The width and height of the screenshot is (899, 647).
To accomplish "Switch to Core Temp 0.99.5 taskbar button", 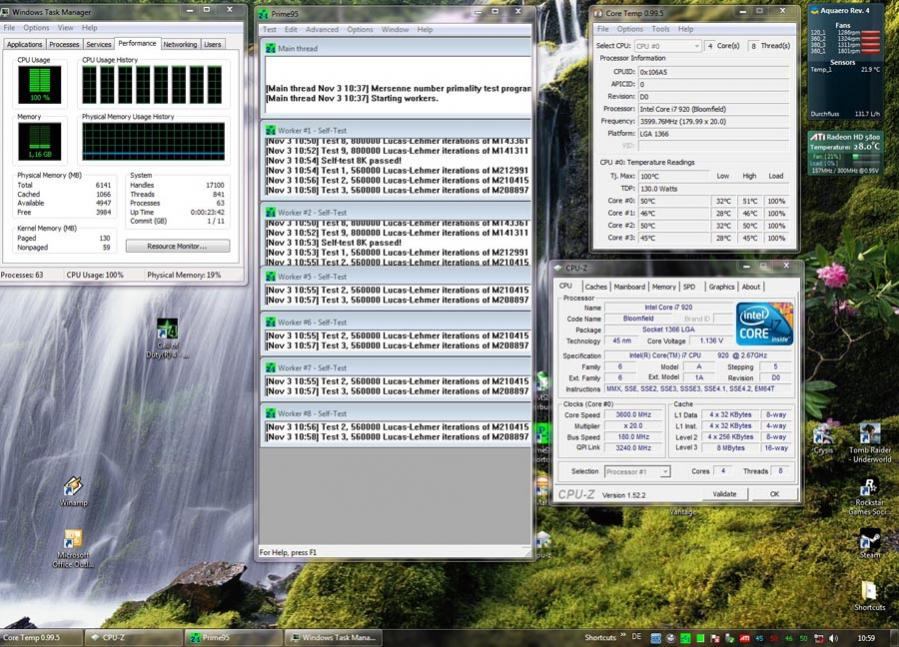I will (x=40, y=637).
